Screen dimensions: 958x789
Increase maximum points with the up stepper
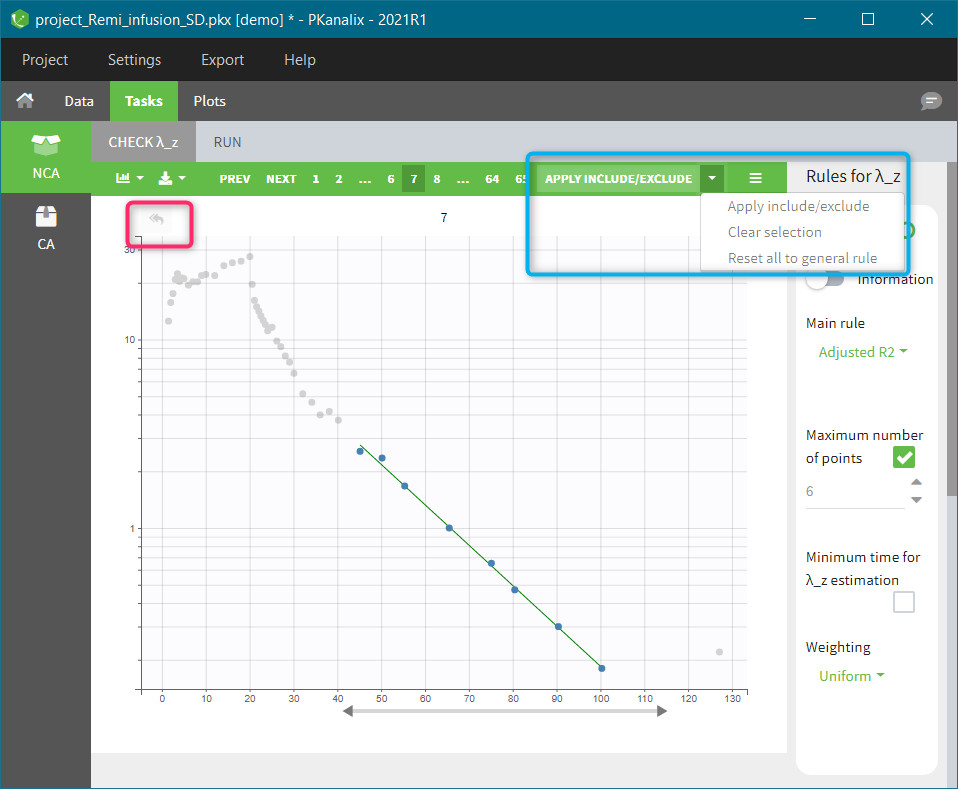[916, 482]
